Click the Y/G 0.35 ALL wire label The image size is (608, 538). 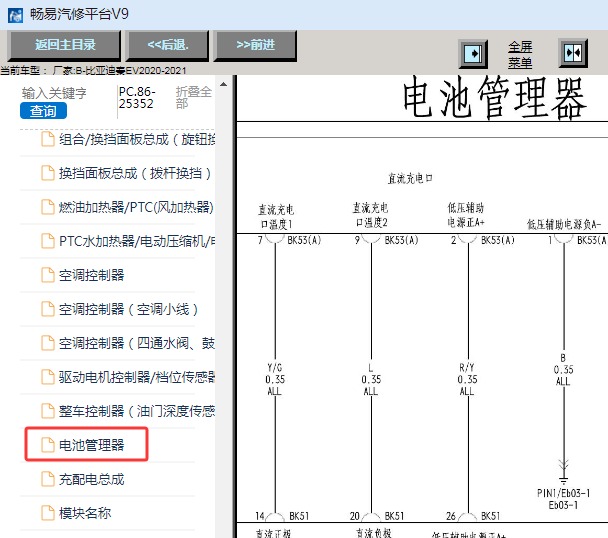coord(275,379)
